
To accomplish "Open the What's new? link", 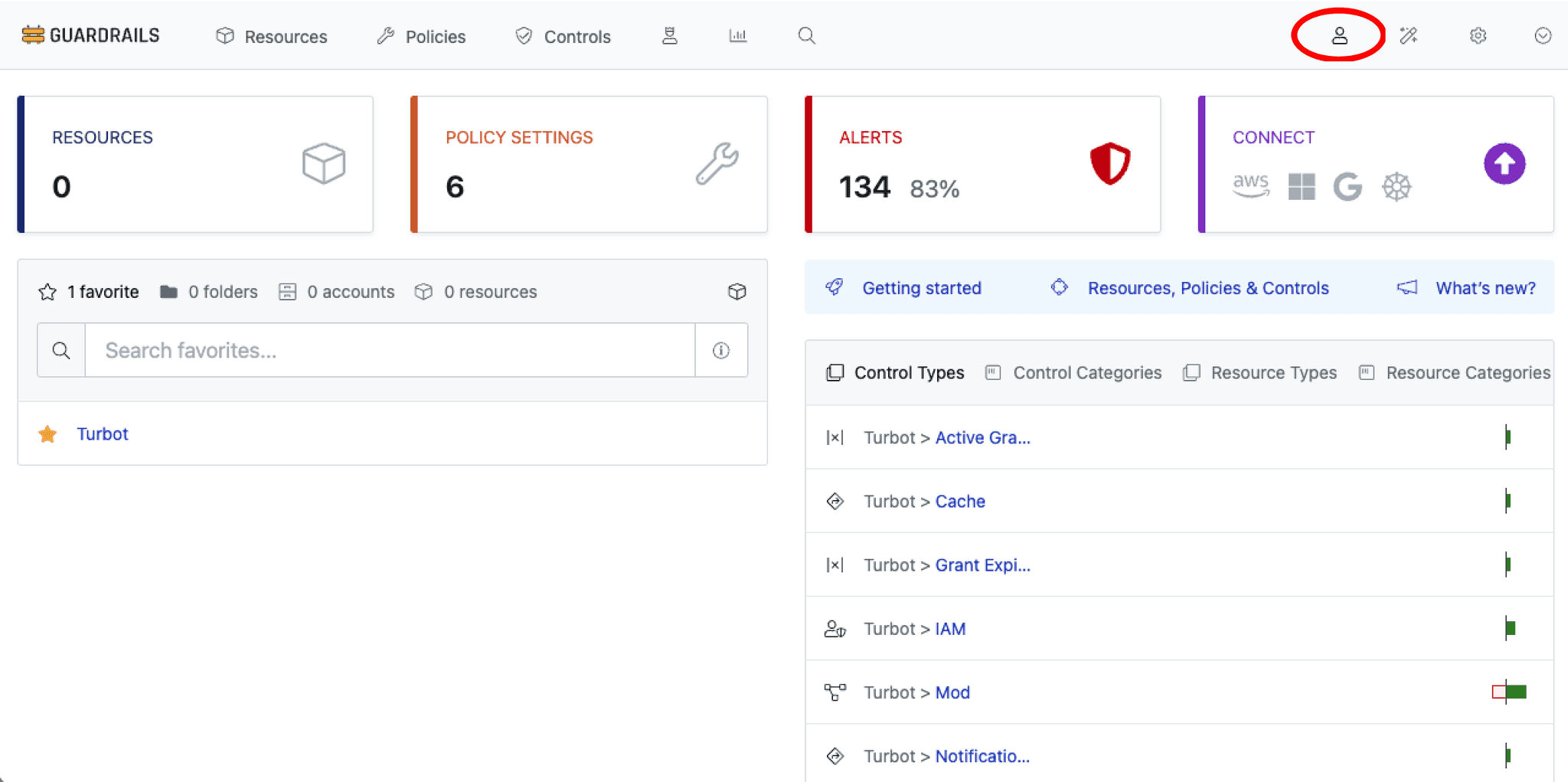I will click(x=1485, y=288).
